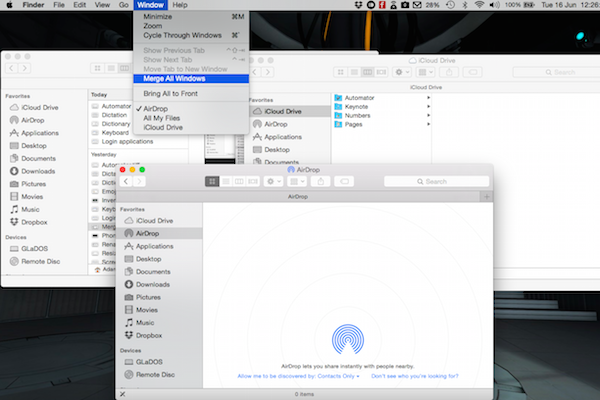This screenshot has height=400, width=600.
Task: Select Merge All Windows menu item
Action: 191,78
